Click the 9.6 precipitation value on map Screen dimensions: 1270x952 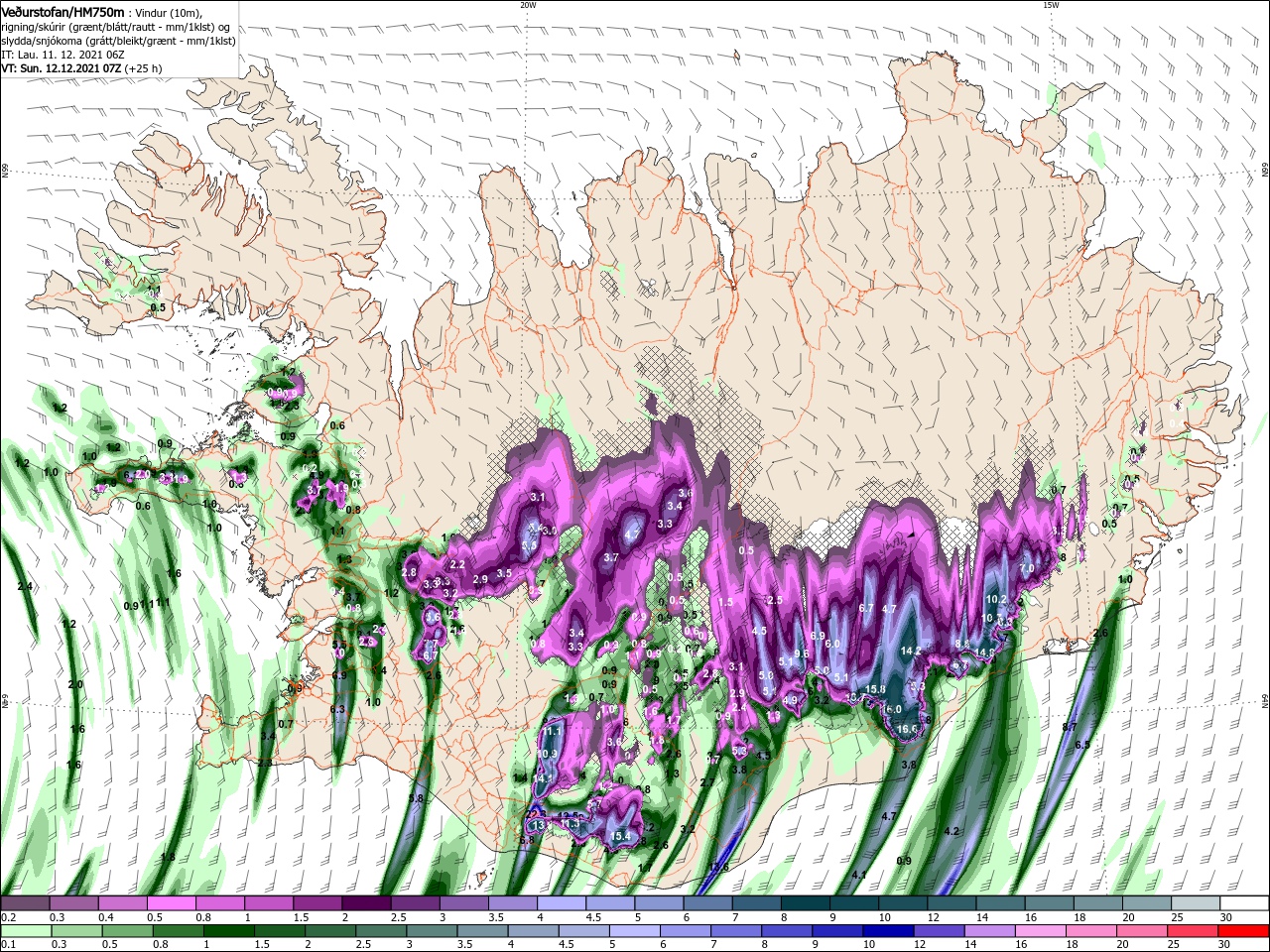point(803,654)
